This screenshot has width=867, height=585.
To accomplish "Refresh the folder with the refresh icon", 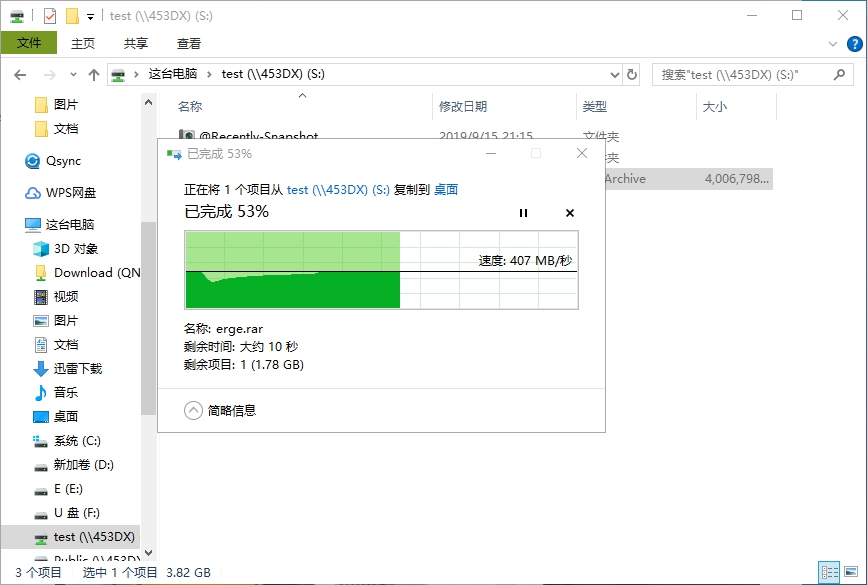I will click(x=631, y=73).
